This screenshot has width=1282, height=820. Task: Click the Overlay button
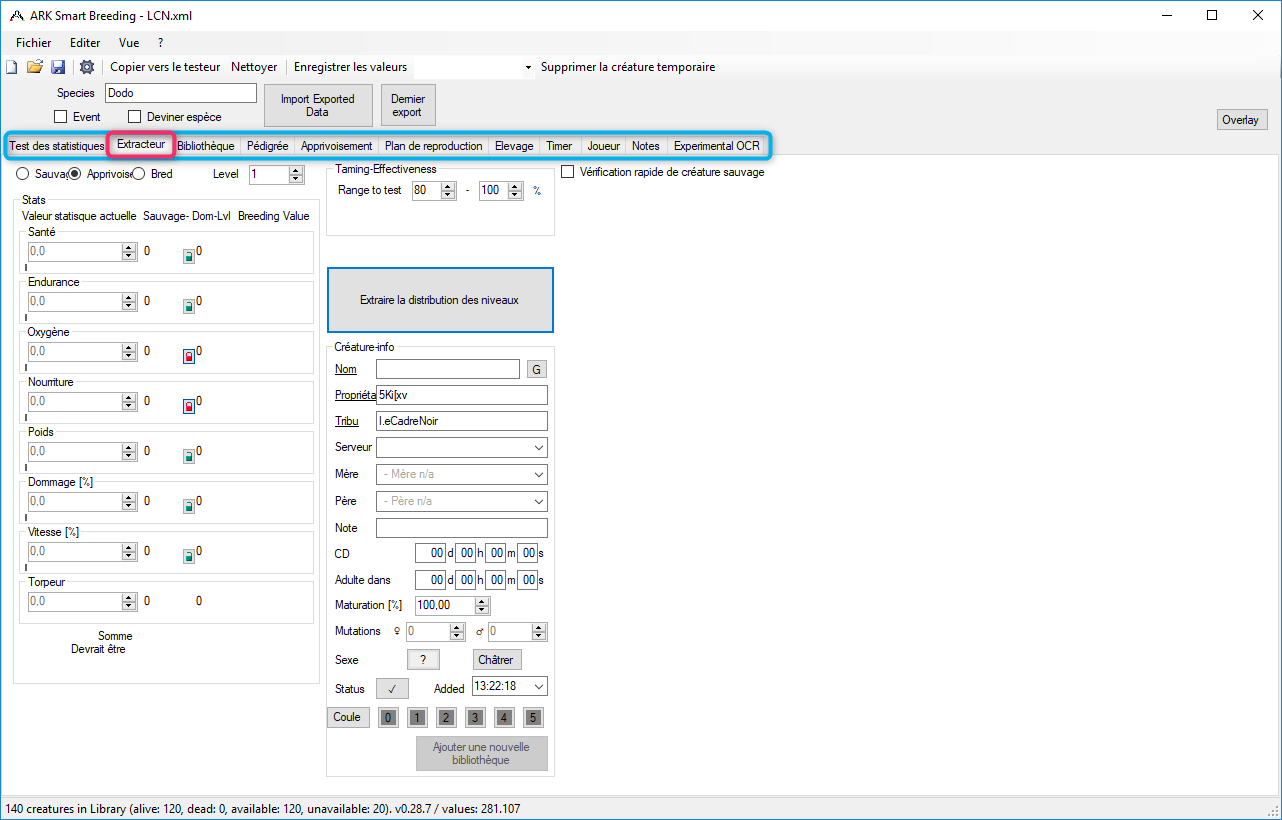click(x=1240, y=120)
